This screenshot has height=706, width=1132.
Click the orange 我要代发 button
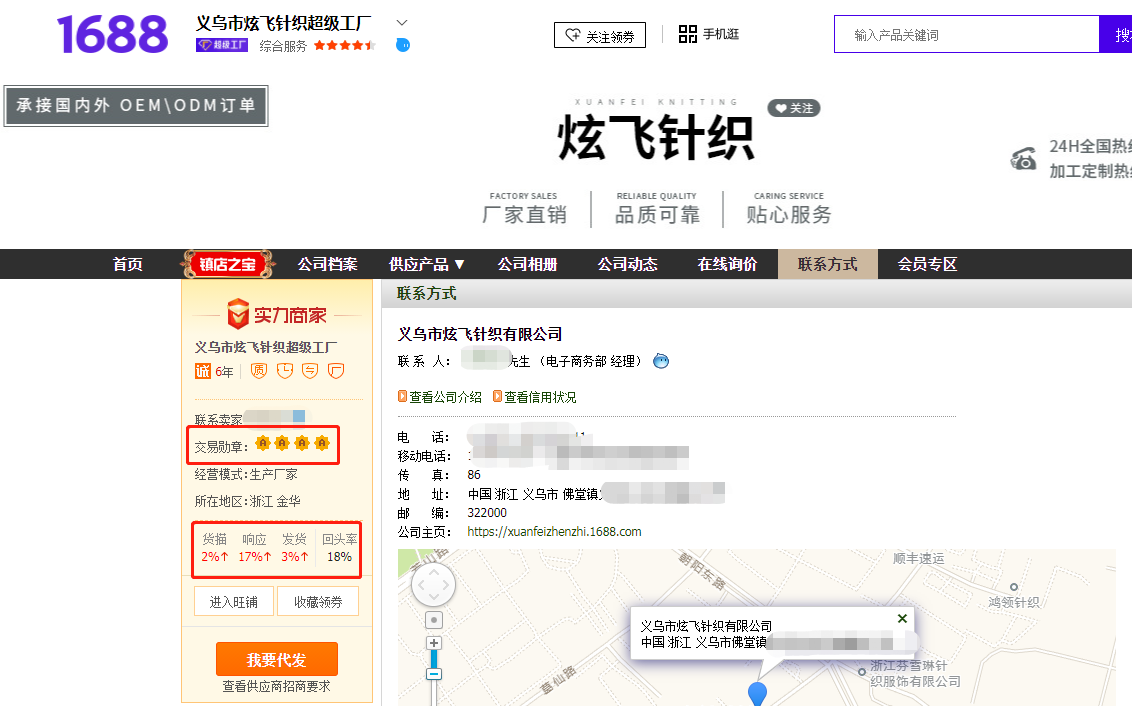(x=277, y=659)
